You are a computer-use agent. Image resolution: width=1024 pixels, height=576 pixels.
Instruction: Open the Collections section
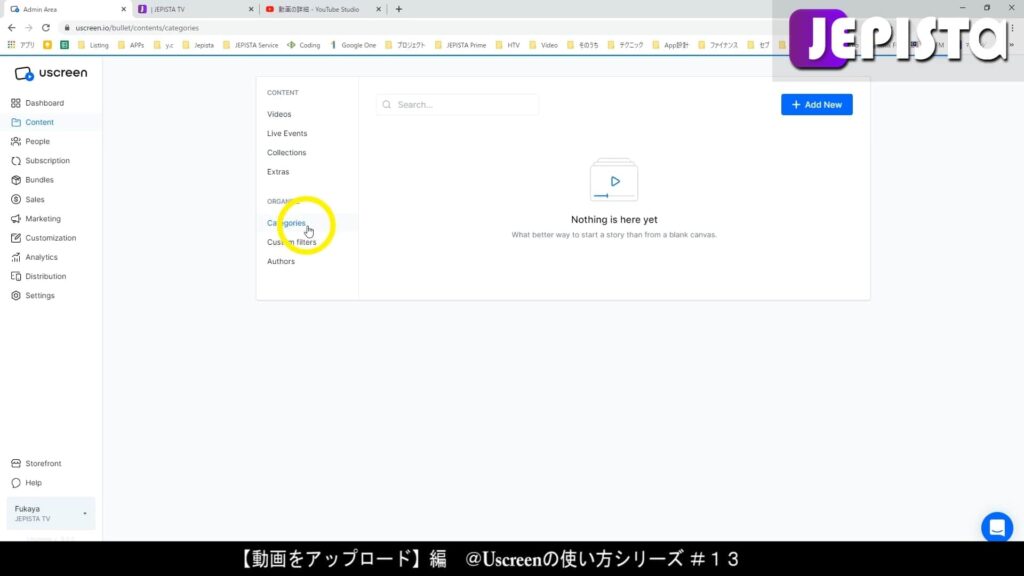click(x=286, y=153)
